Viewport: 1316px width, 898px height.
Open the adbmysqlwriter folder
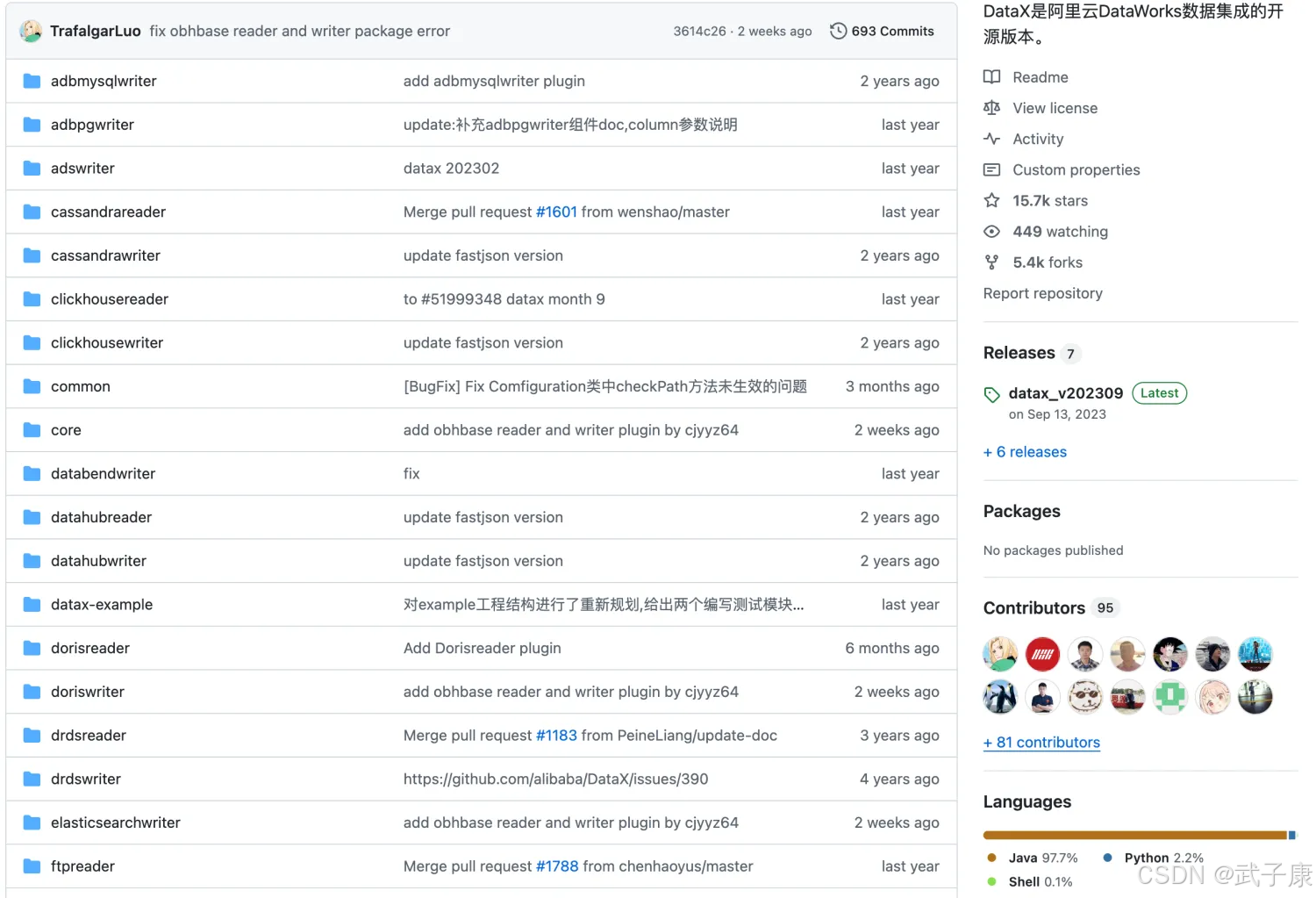(x=104, y=81)
